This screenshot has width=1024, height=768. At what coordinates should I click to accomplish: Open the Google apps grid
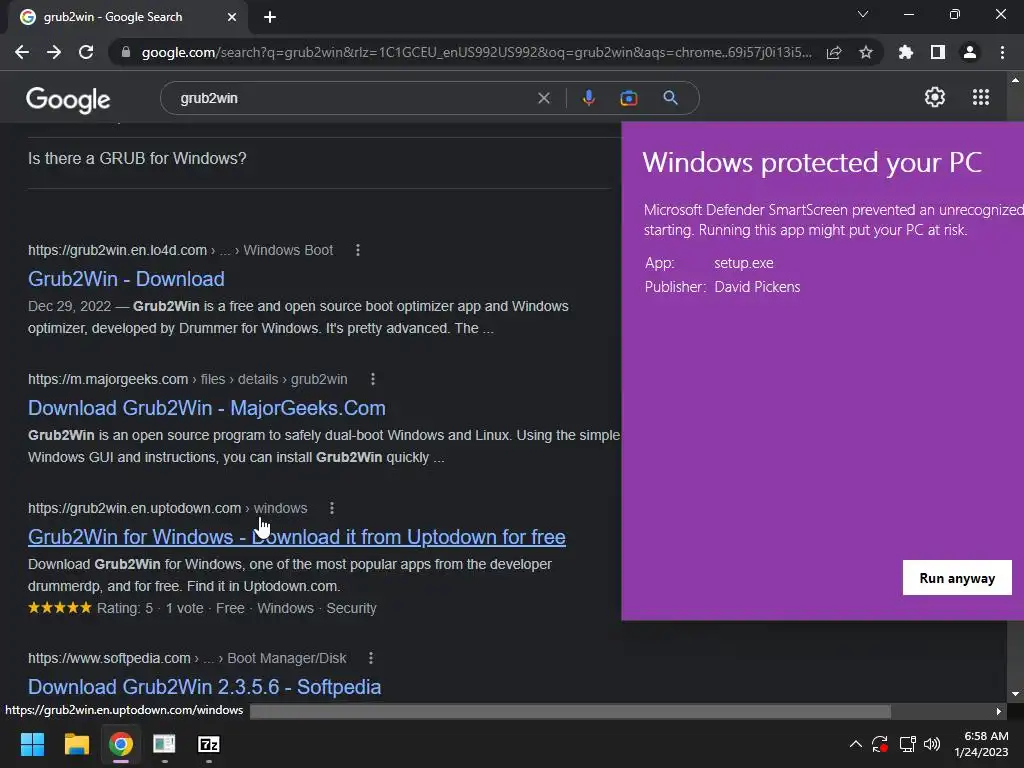point(980,97)
